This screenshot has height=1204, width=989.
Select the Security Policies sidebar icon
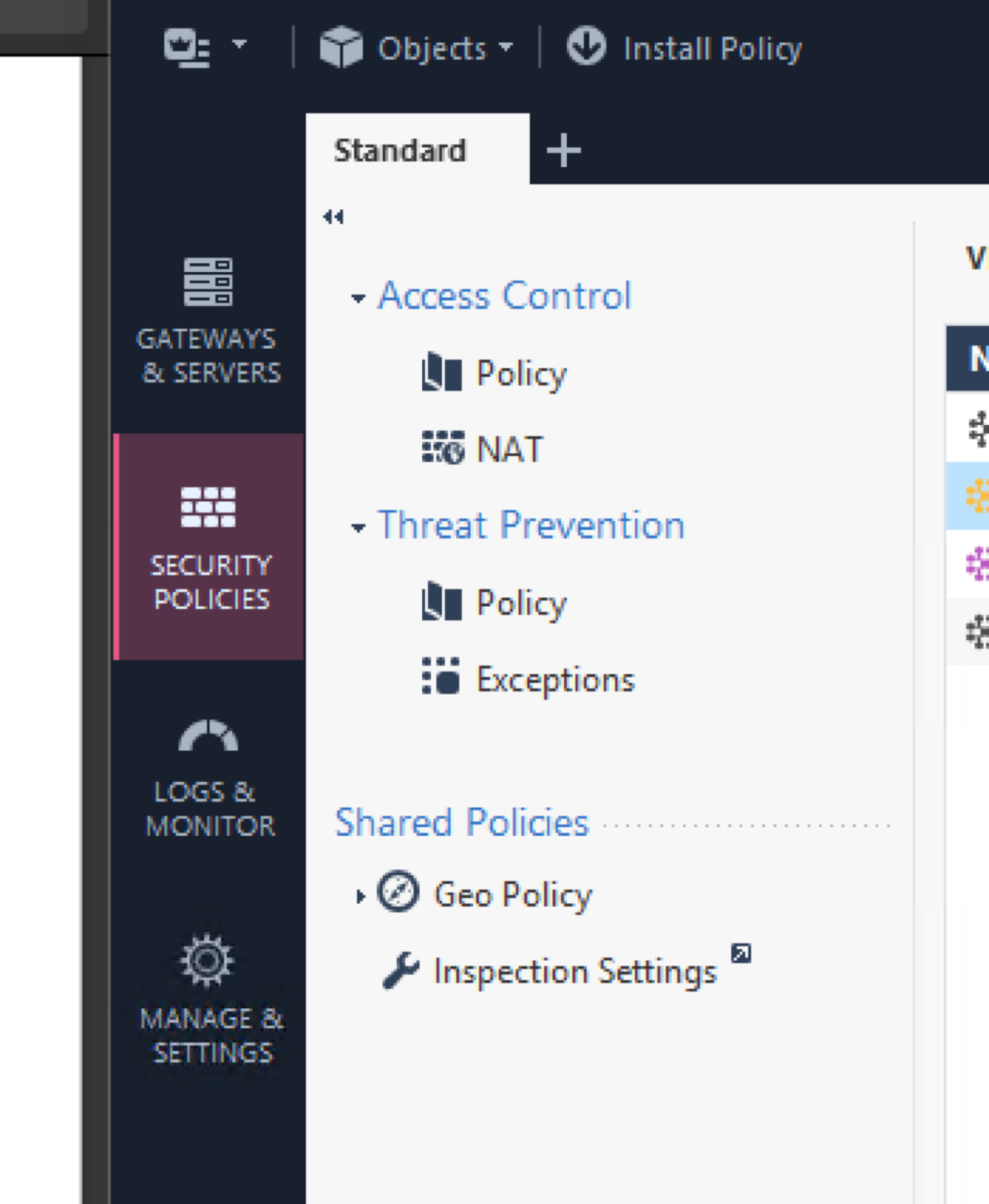point(209,507)
